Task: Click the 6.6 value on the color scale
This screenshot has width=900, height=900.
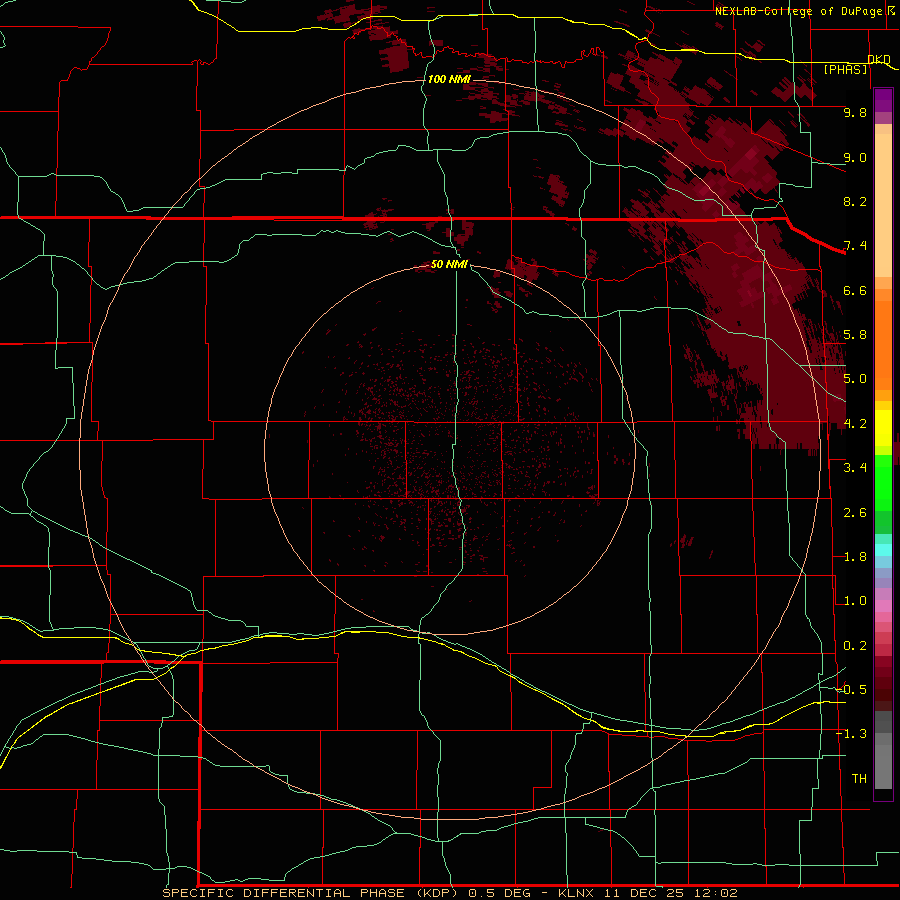Action: click(x=855, y=290)
